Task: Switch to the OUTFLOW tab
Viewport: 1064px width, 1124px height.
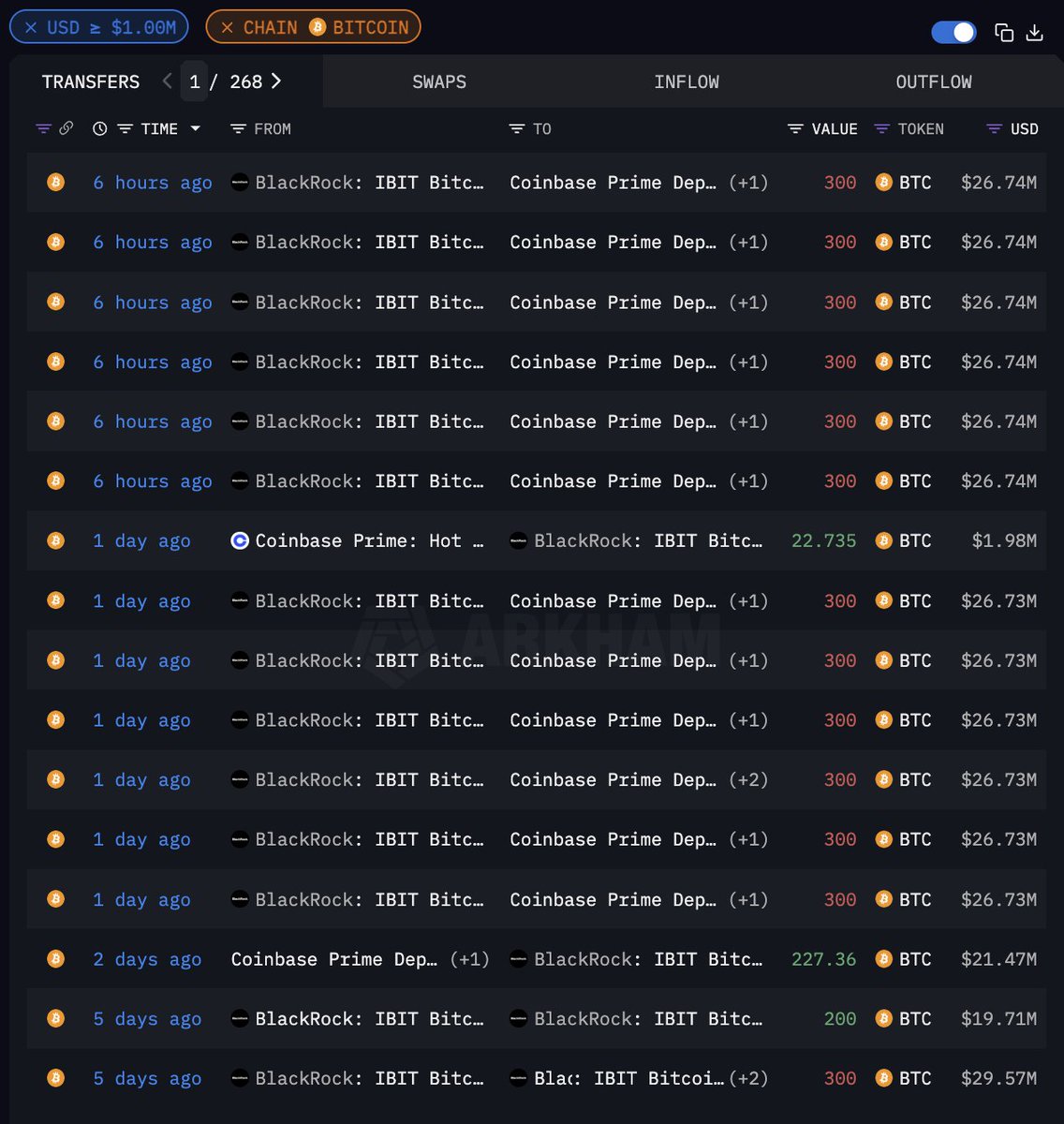Action: tap(933, 81)
